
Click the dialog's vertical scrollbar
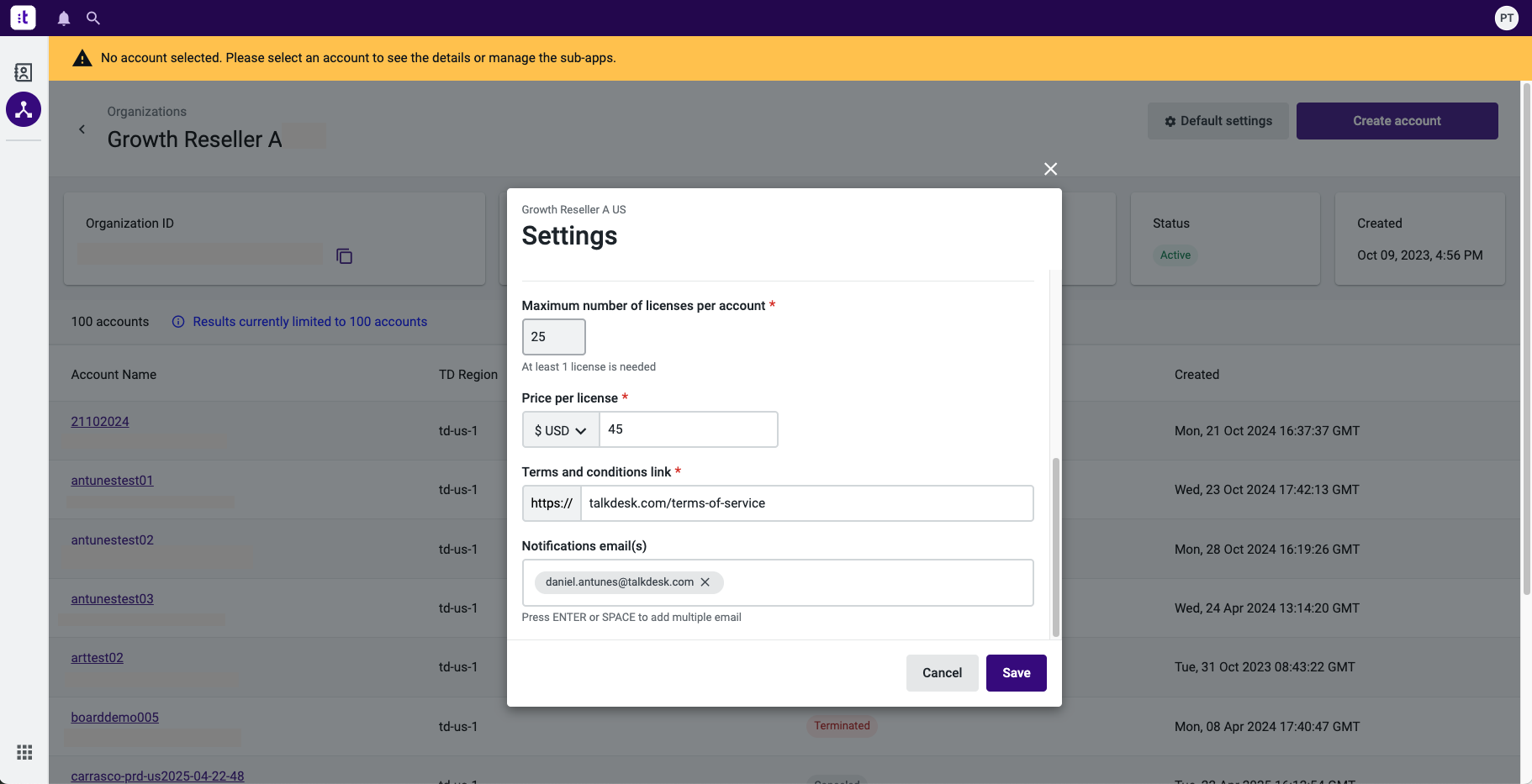pyautogui.click(x=1055, y=547)
